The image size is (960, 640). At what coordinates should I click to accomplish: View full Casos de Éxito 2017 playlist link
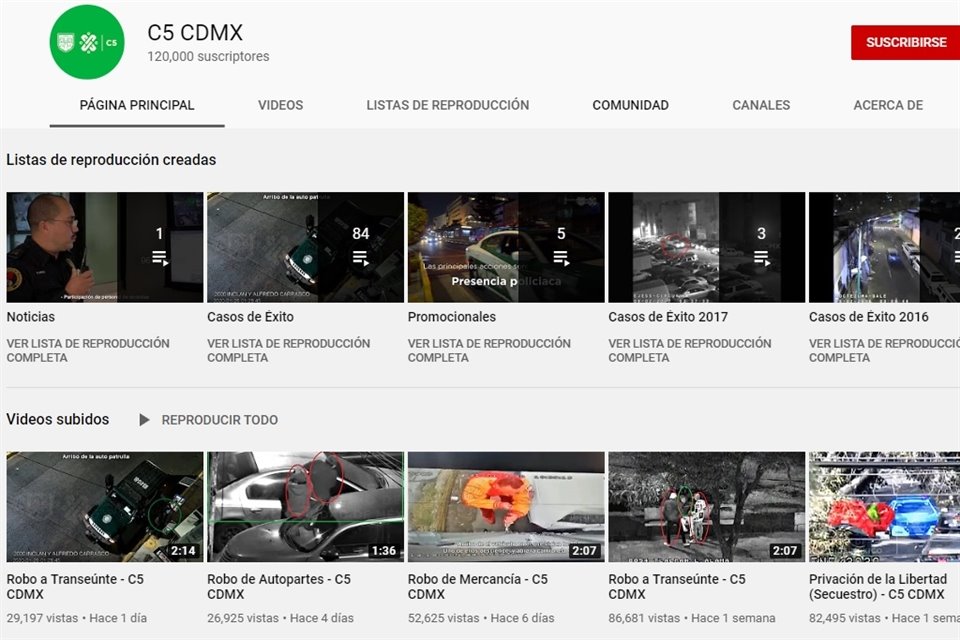pyautogui.click(x=690, y=350)
